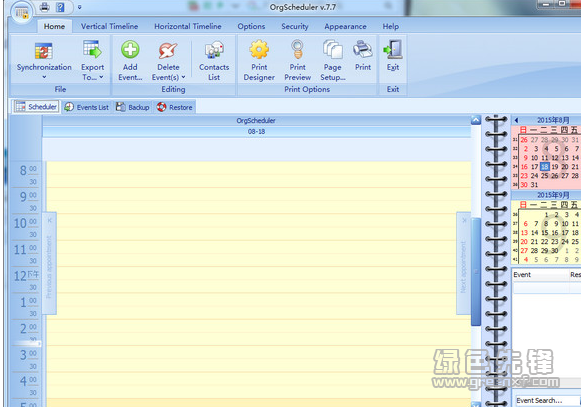Viewport: 581px width, 407px height.
Task: Click the 2015年8月 month header
Action: point(553,120)
